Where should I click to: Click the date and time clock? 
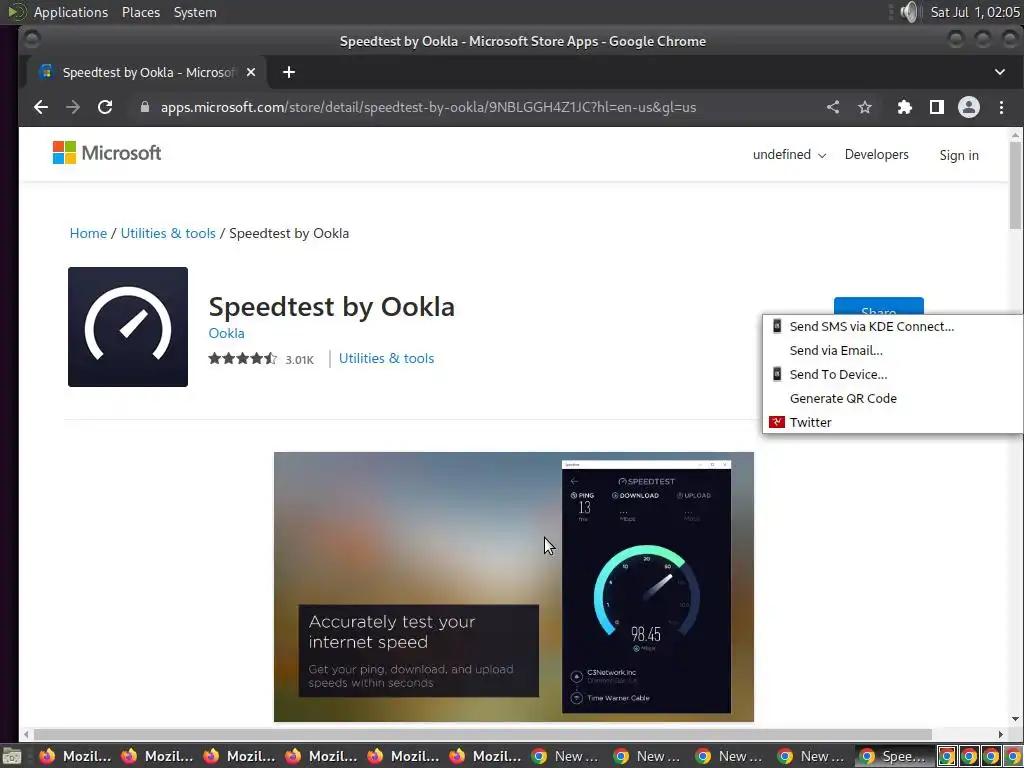[974, 12]
